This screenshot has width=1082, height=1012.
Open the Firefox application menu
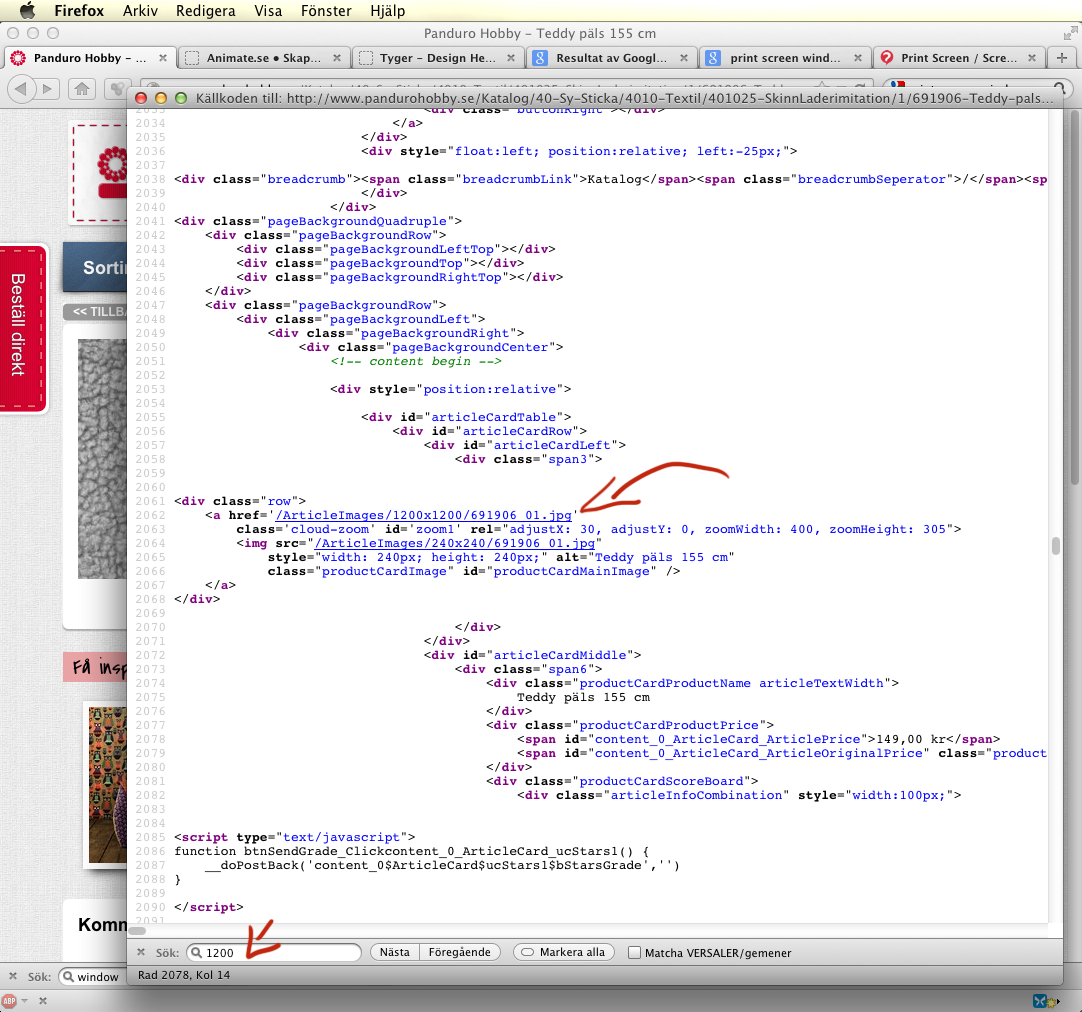pos(79,11)
